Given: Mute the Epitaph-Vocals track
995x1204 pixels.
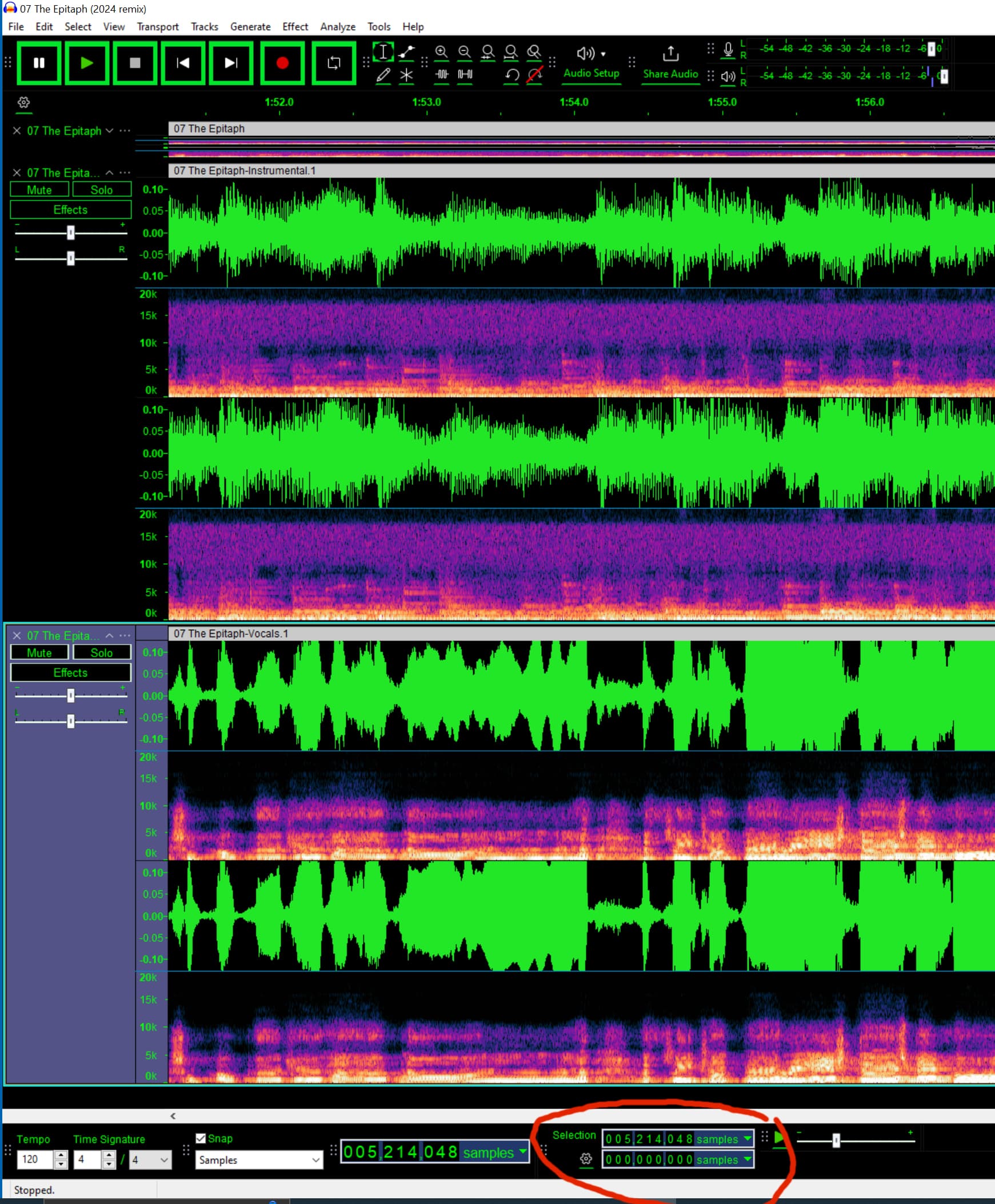Looking at the screenshot, I should click(39, 652).
